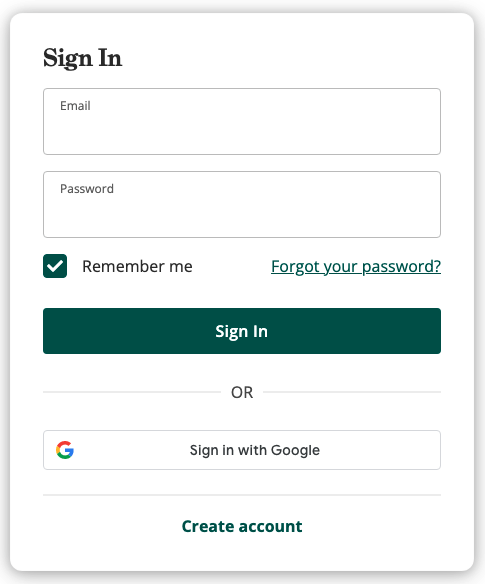Image resolution: width=485 pixels, height=584 pixels.
Task: Click the Google G logo icon
Action: [x=65, y=450]
